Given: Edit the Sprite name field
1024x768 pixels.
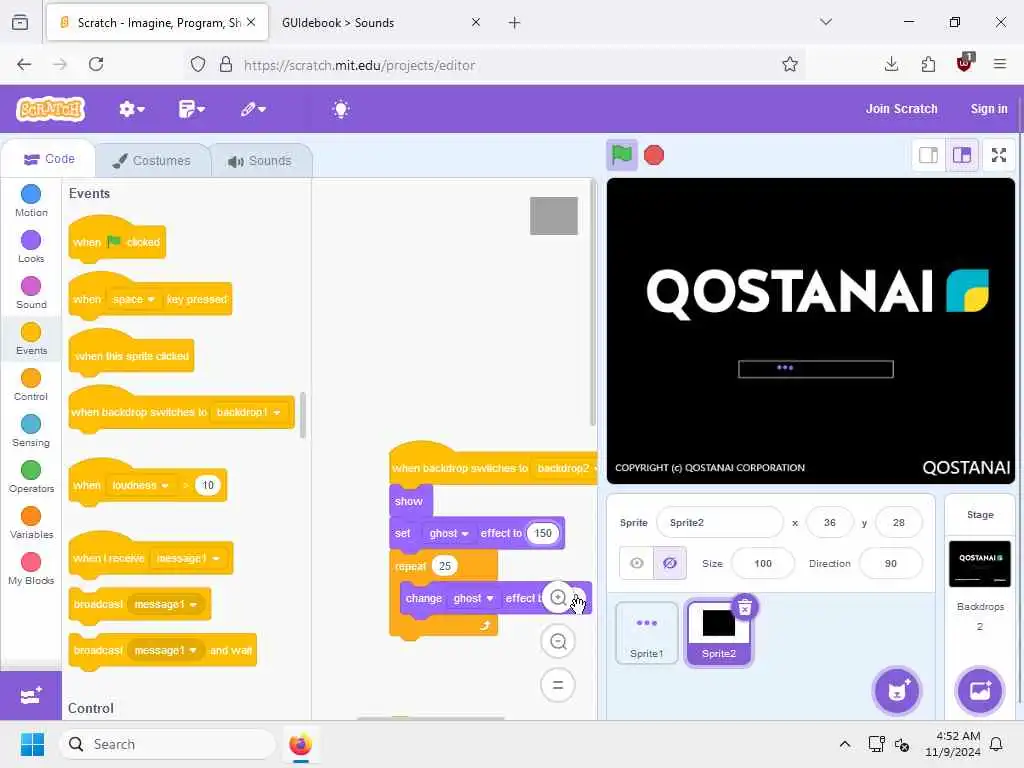Looking at the screenshot, I should click(720, 522).
